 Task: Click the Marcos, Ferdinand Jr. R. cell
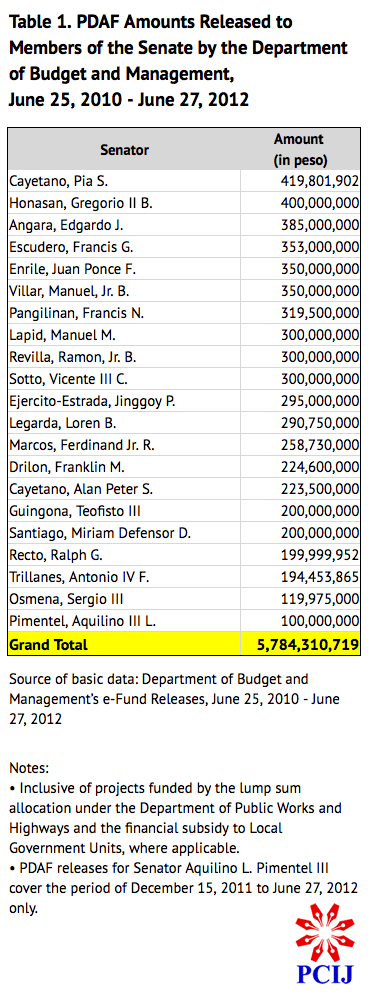pos(124,445)
